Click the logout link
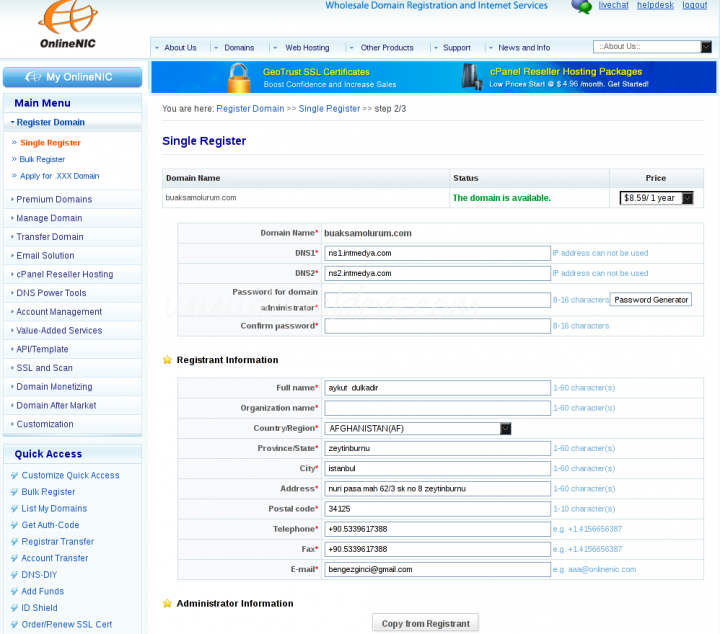Image resolution: width=720 pixels, height=634 pixels. coord(694,6)
